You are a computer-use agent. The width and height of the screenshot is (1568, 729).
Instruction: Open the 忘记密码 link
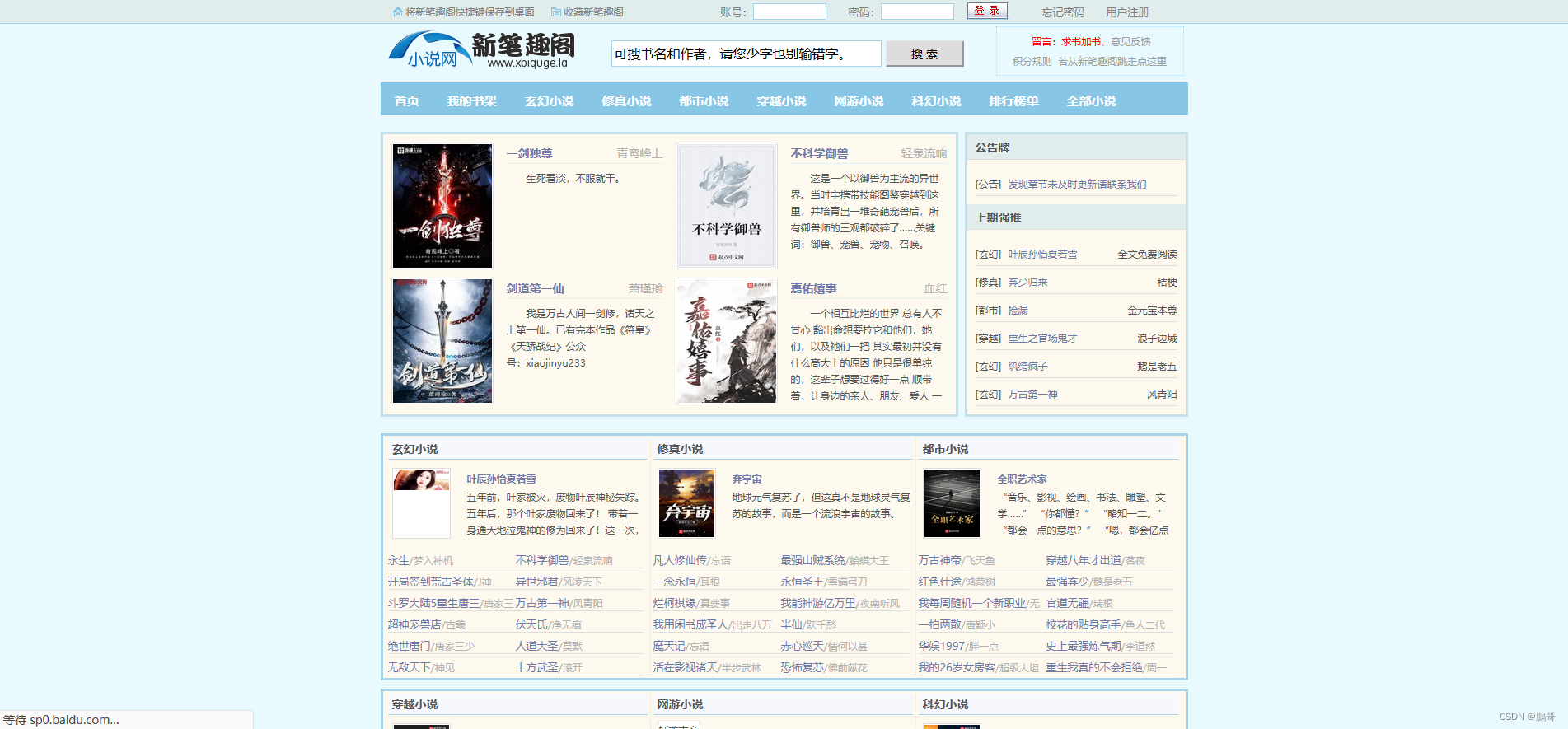click(x=1063, y=12)
